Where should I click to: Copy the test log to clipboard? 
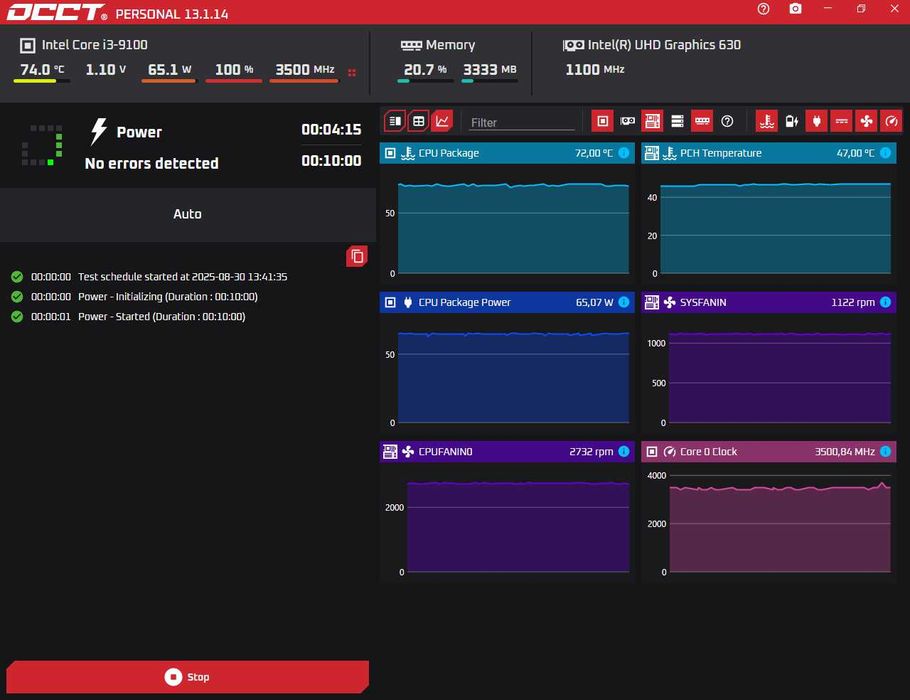pyautogui.click(x=357, y=256)
